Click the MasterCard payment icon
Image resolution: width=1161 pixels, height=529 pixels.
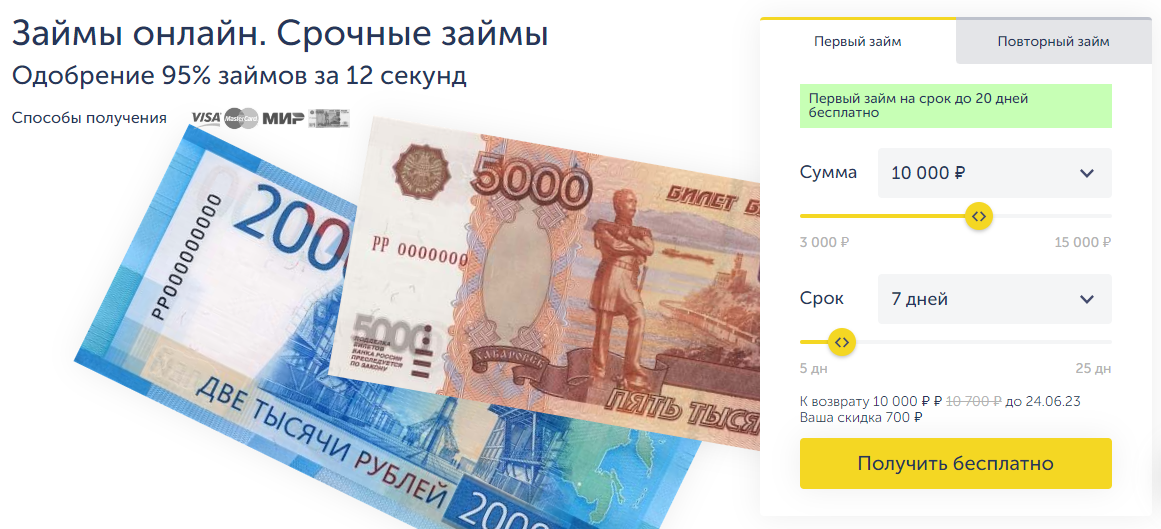241,119
